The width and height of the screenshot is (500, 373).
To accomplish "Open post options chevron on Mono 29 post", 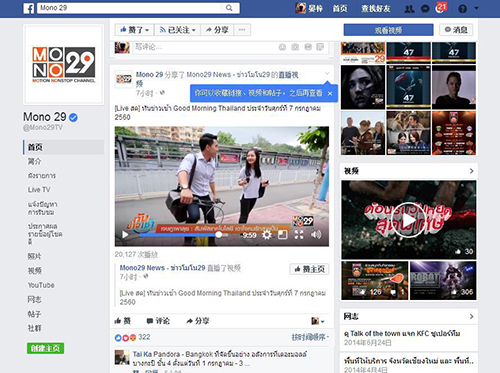I will (327, 73).
